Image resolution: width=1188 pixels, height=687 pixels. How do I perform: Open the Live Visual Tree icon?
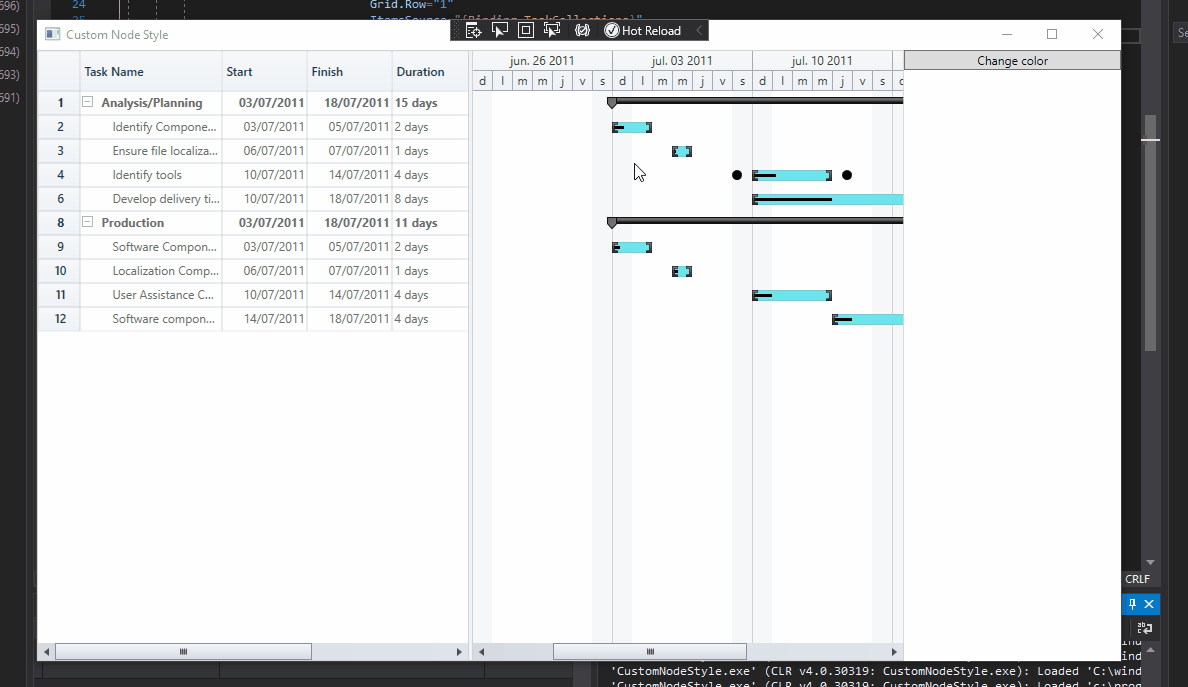pos(474,31)
